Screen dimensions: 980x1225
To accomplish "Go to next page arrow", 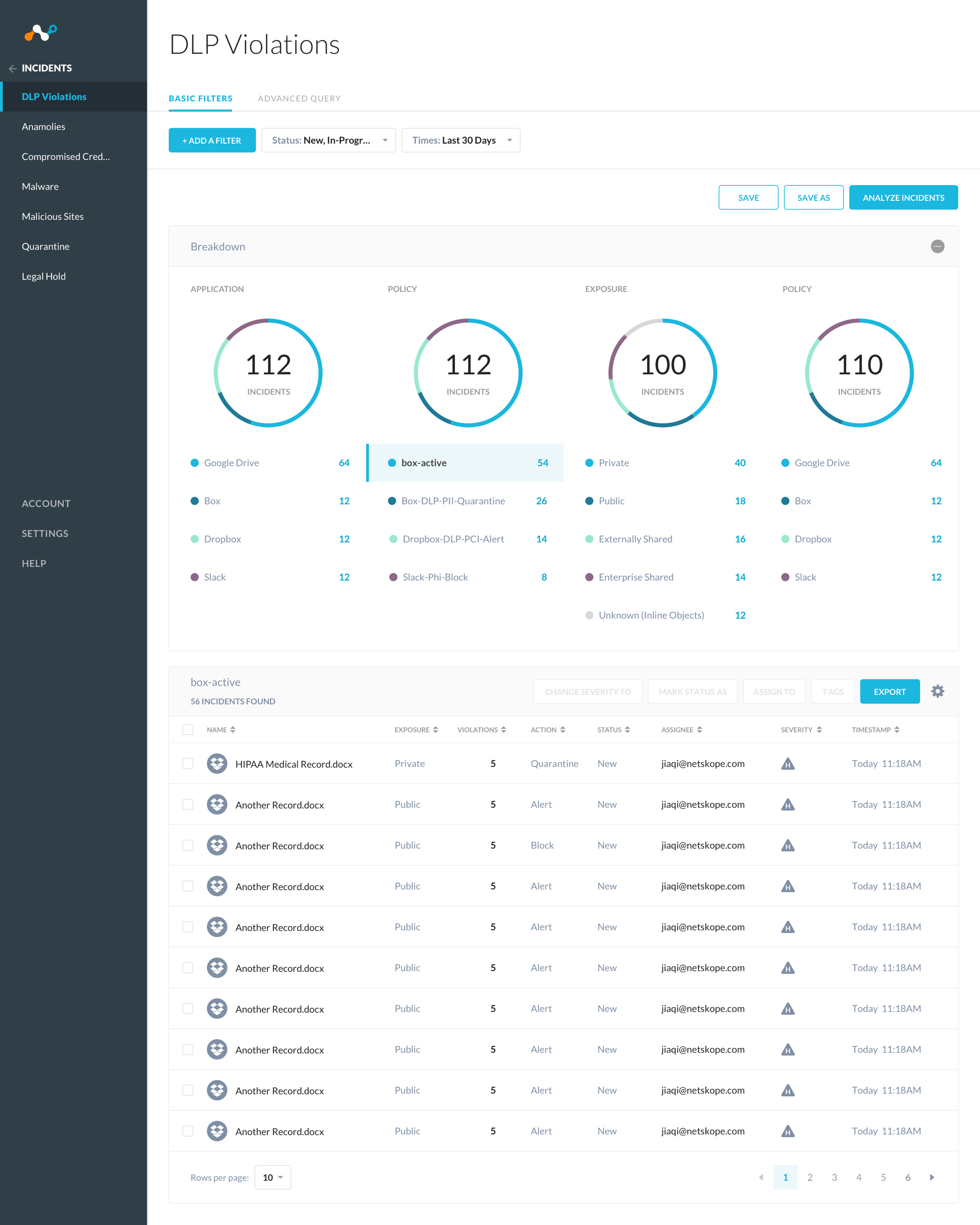I will tap(932, 1177).
